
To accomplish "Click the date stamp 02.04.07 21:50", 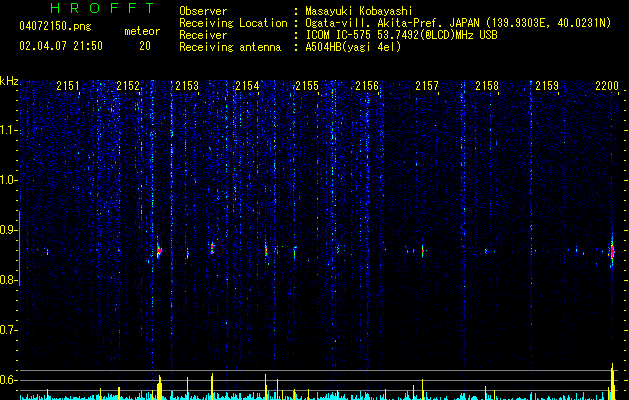I will coord(61,46).
